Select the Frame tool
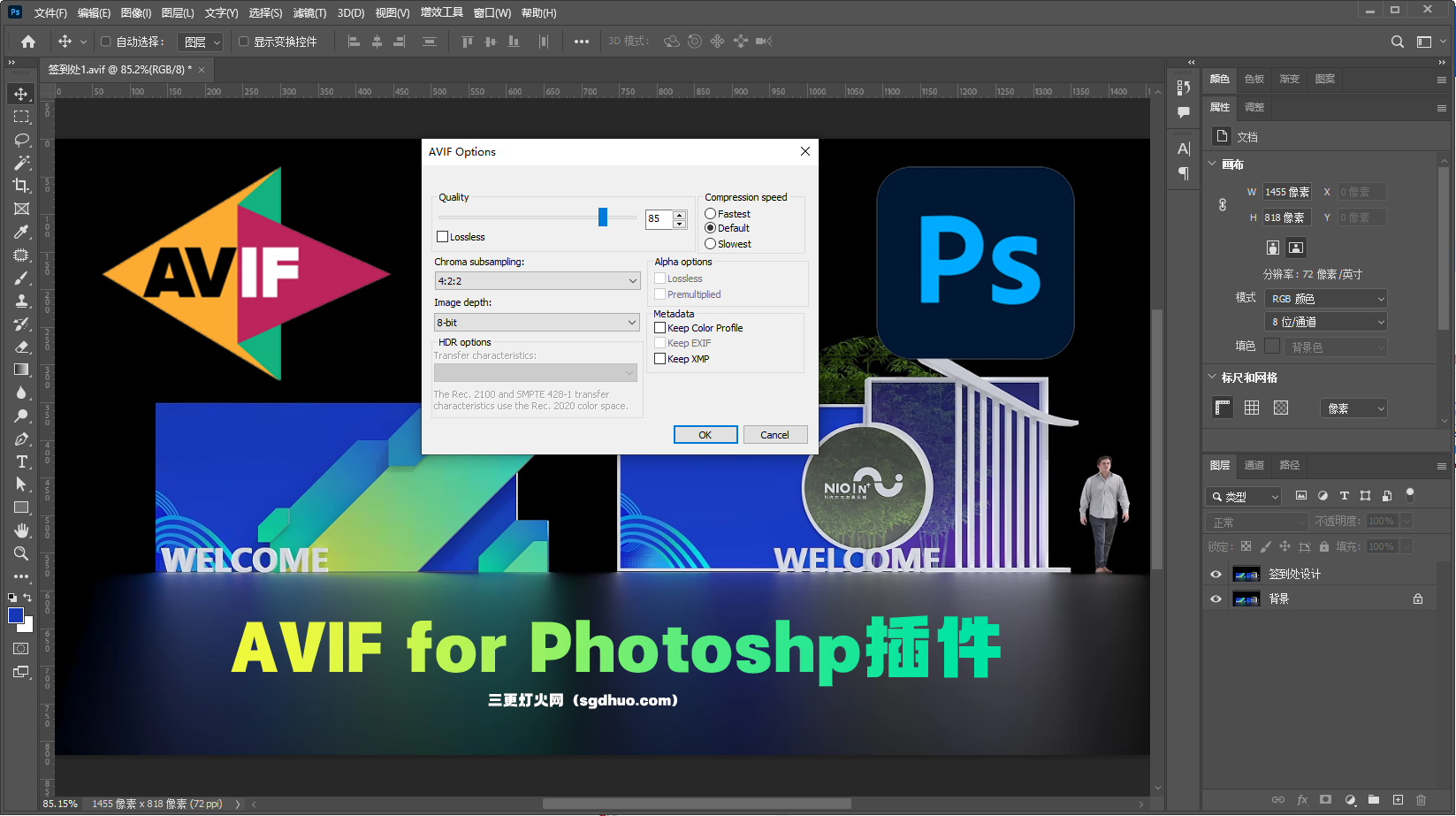 [x=21, y=209]
